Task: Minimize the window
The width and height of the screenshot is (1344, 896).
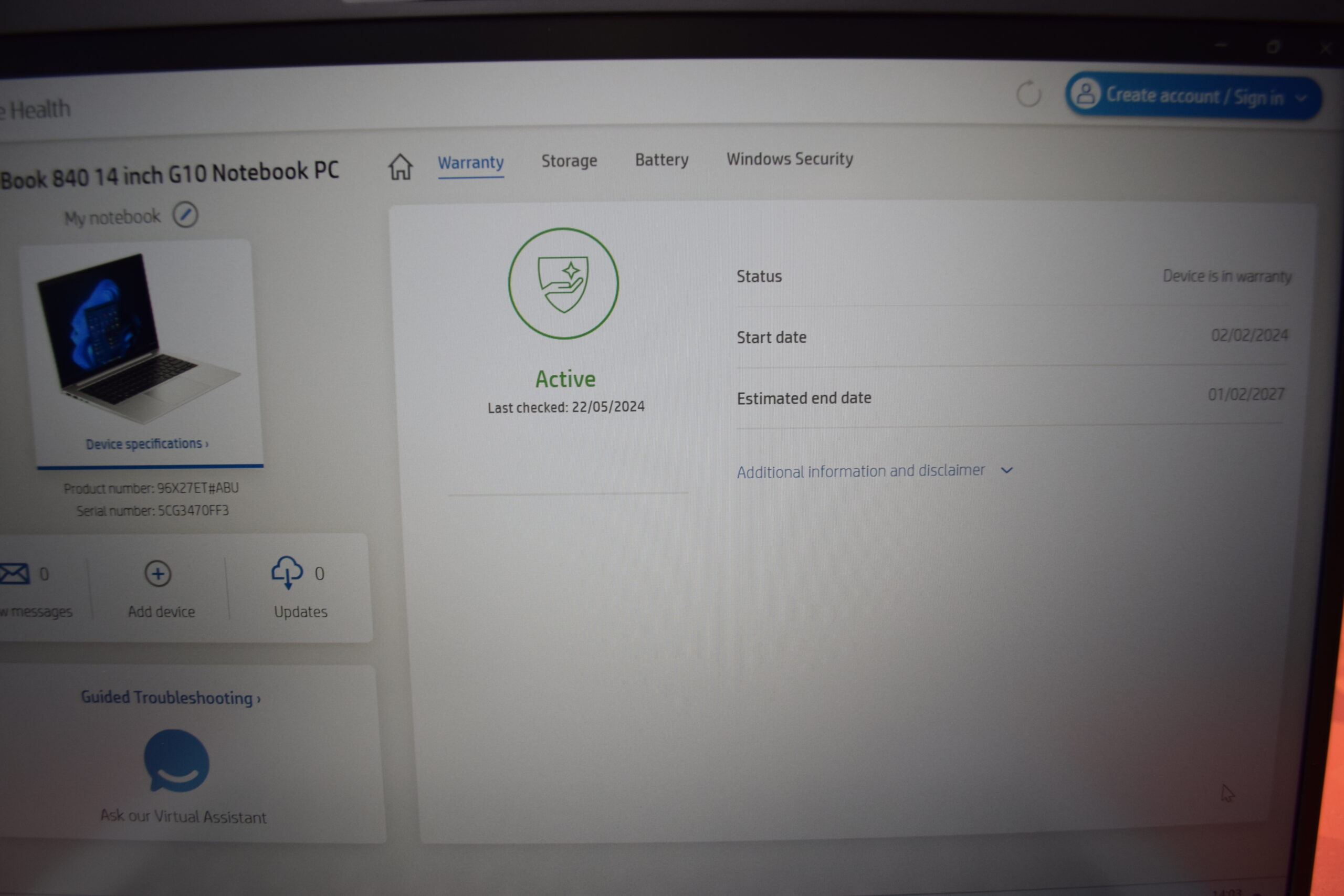Action: click(1222, 45)
